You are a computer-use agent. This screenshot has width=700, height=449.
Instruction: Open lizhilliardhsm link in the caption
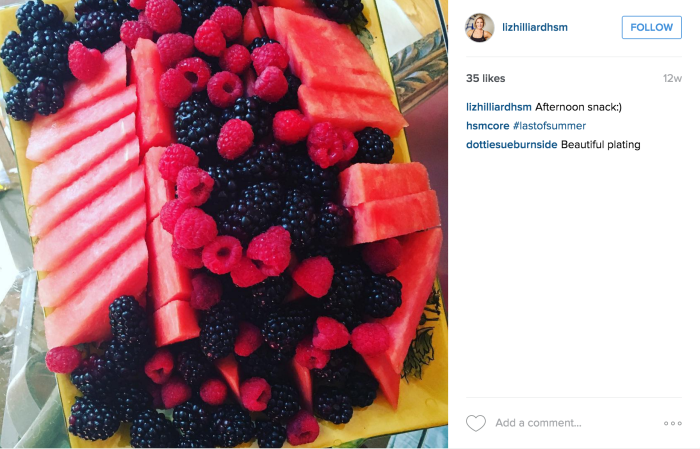tap(499, 107)
